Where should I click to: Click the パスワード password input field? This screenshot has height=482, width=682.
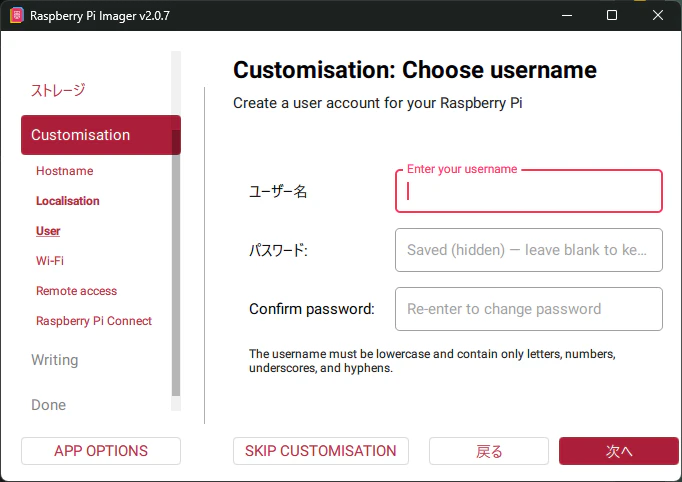(x=528, y=250)
